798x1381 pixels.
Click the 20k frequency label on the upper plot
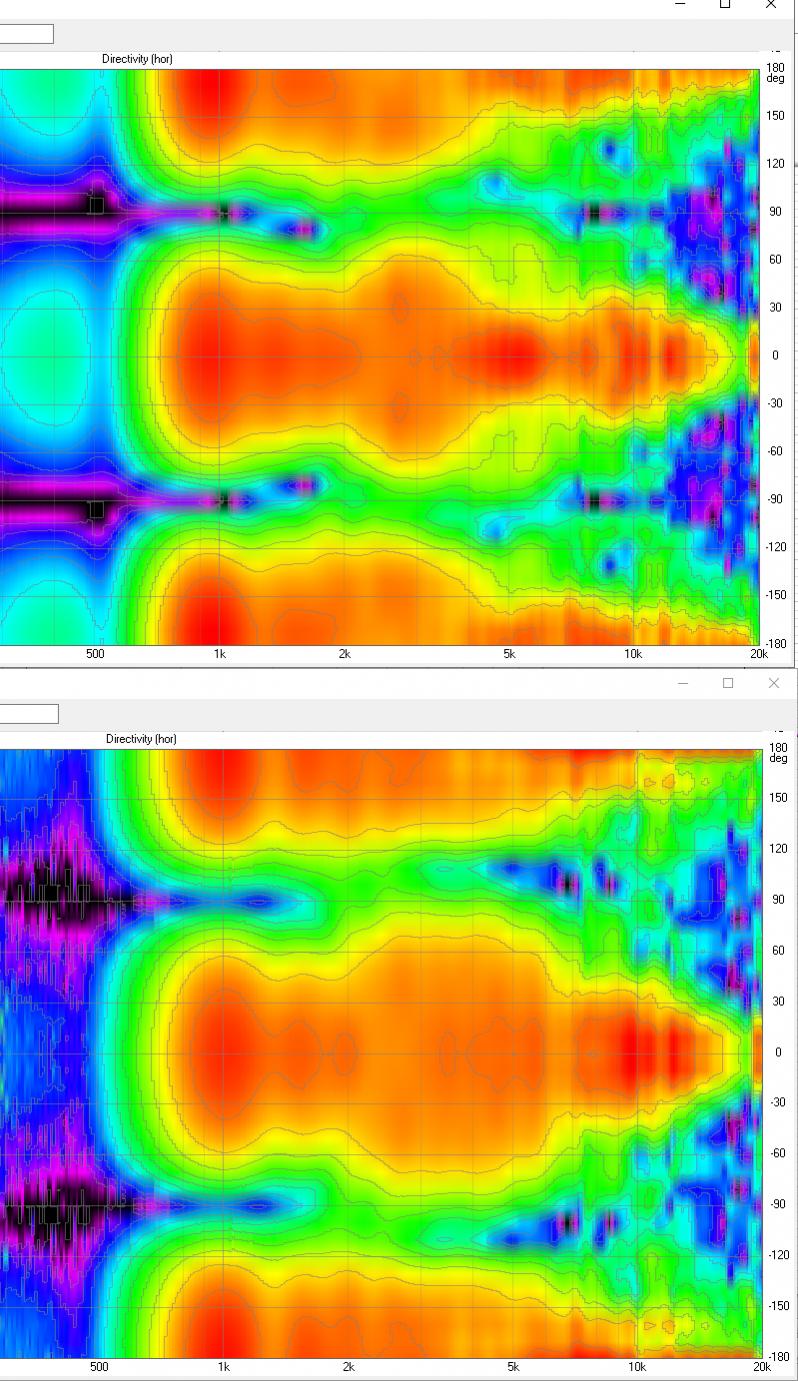pos(759,654)
